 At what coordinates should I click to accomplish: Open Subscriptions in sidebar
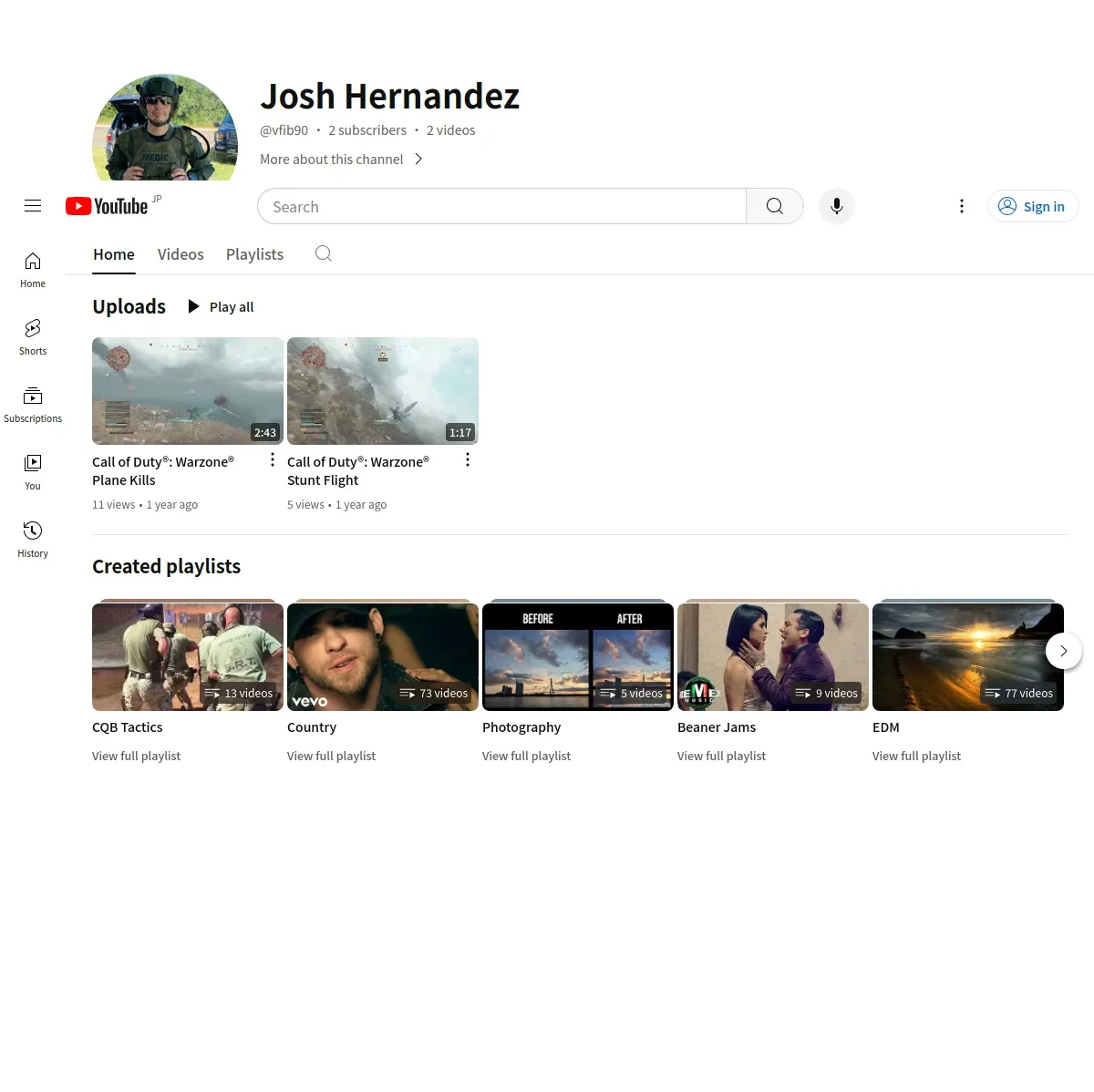pos(33,405)
